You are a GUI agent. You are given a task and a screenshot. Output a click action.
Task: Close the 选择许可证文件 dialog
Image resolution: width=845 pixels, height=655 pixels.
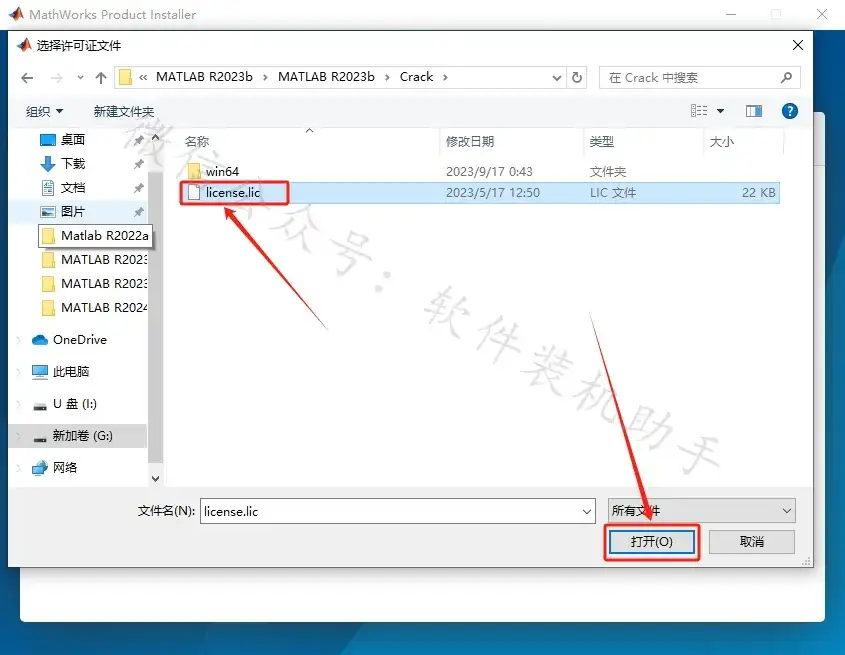click(x=798, y=45)
